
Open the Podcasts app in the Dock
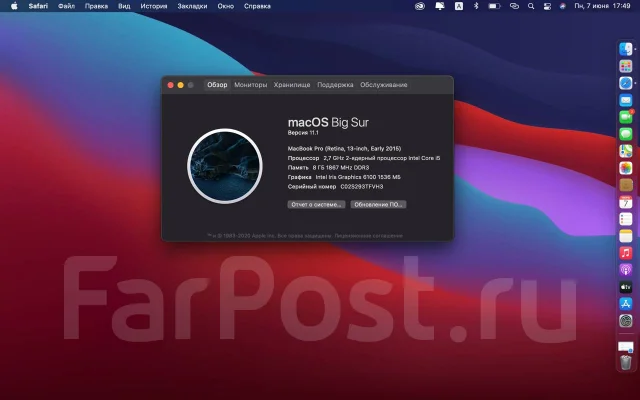point(626,270)
